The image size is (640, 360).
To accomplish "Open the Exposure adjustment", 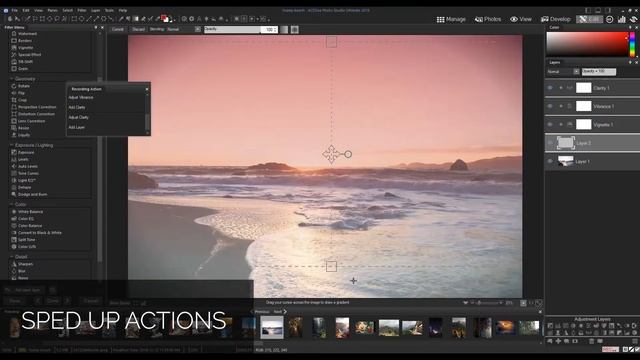I will (x=23, y=152).
